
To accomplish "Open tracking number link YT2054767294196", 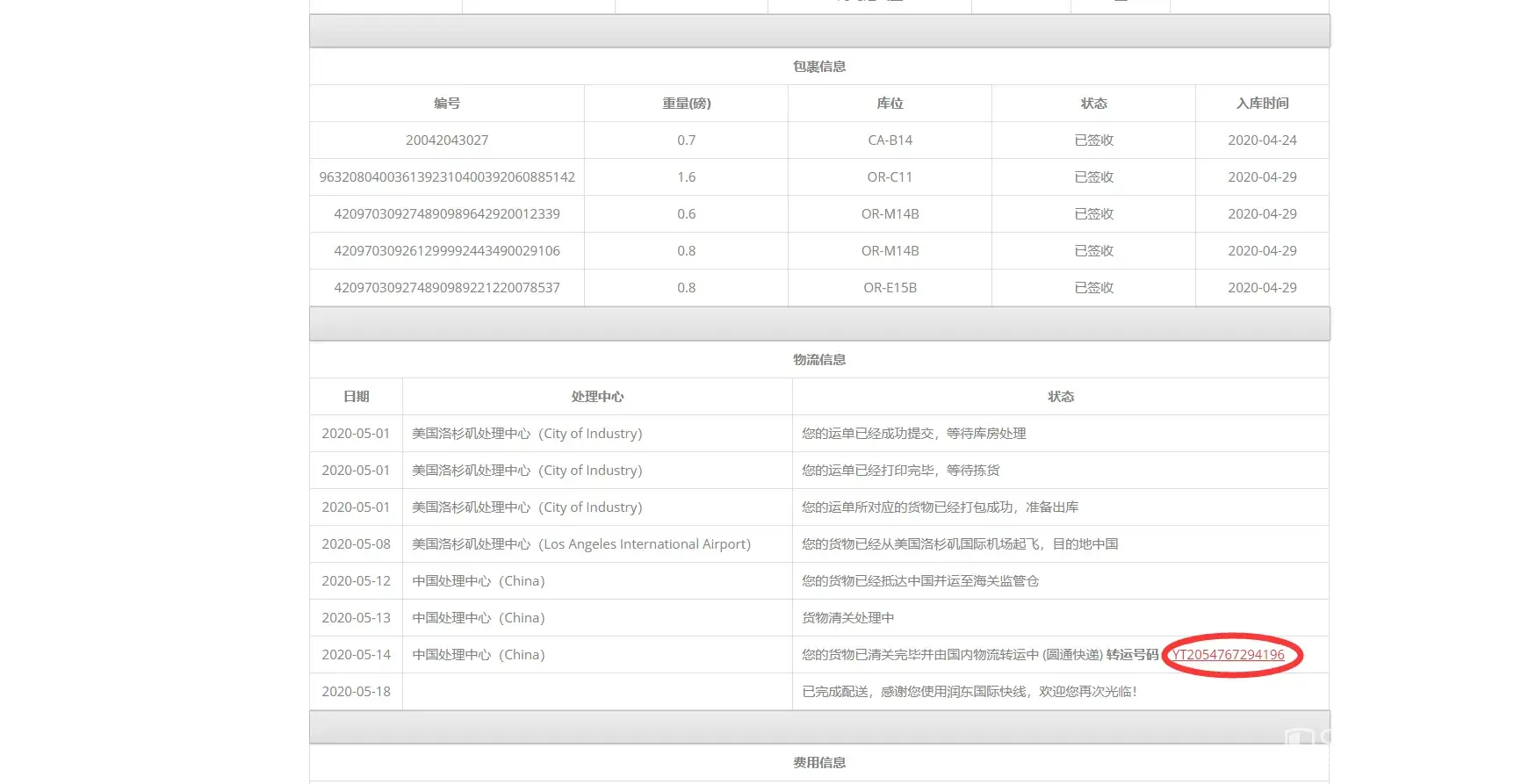I will (1228, 655).
